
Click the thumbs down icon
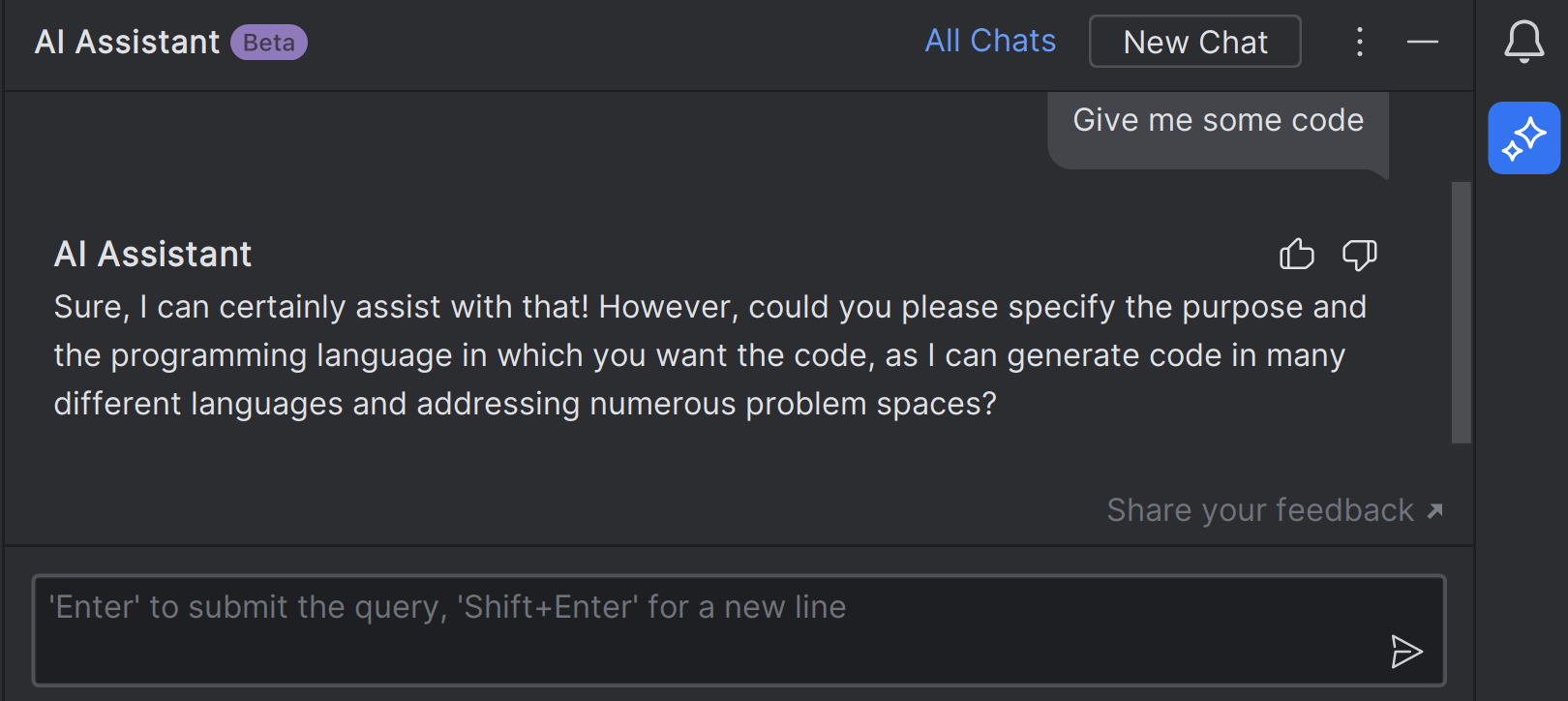coord(1359,255)
